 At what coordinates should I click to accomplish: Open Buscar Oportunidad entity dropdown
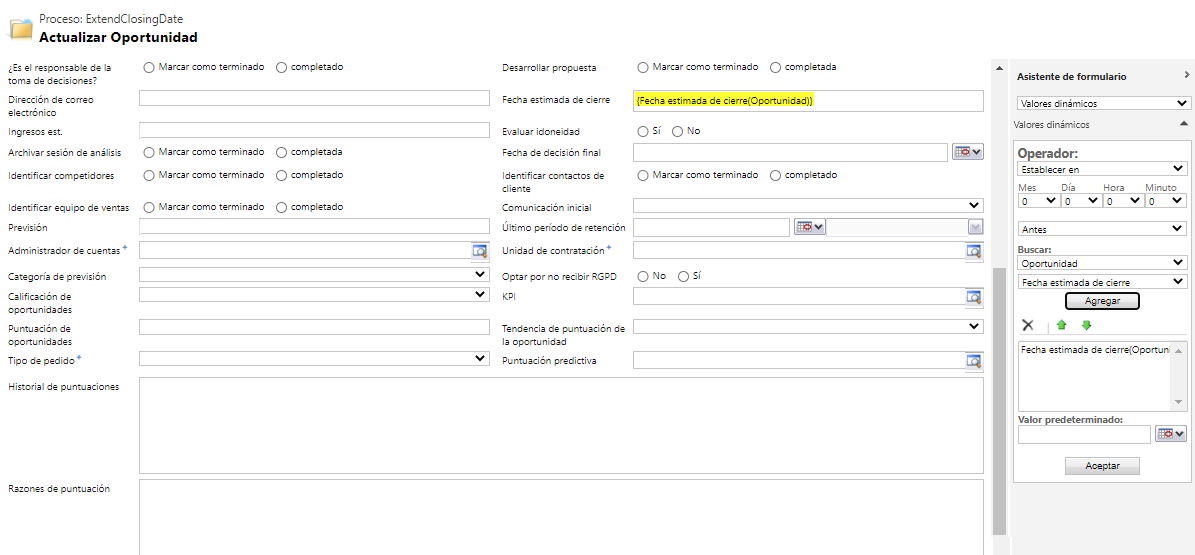pyautogui.click(x=1103, y=263)
